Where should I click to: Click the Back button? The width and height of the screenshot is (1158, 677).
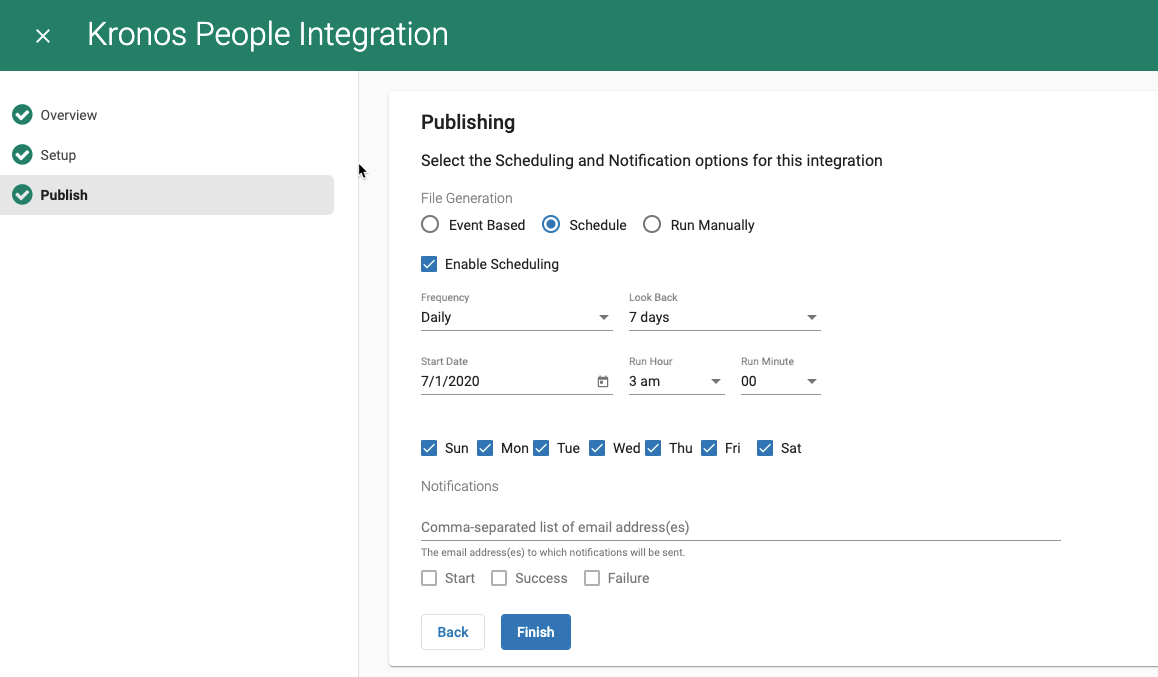pyautogui.click(x=453, y=632)
